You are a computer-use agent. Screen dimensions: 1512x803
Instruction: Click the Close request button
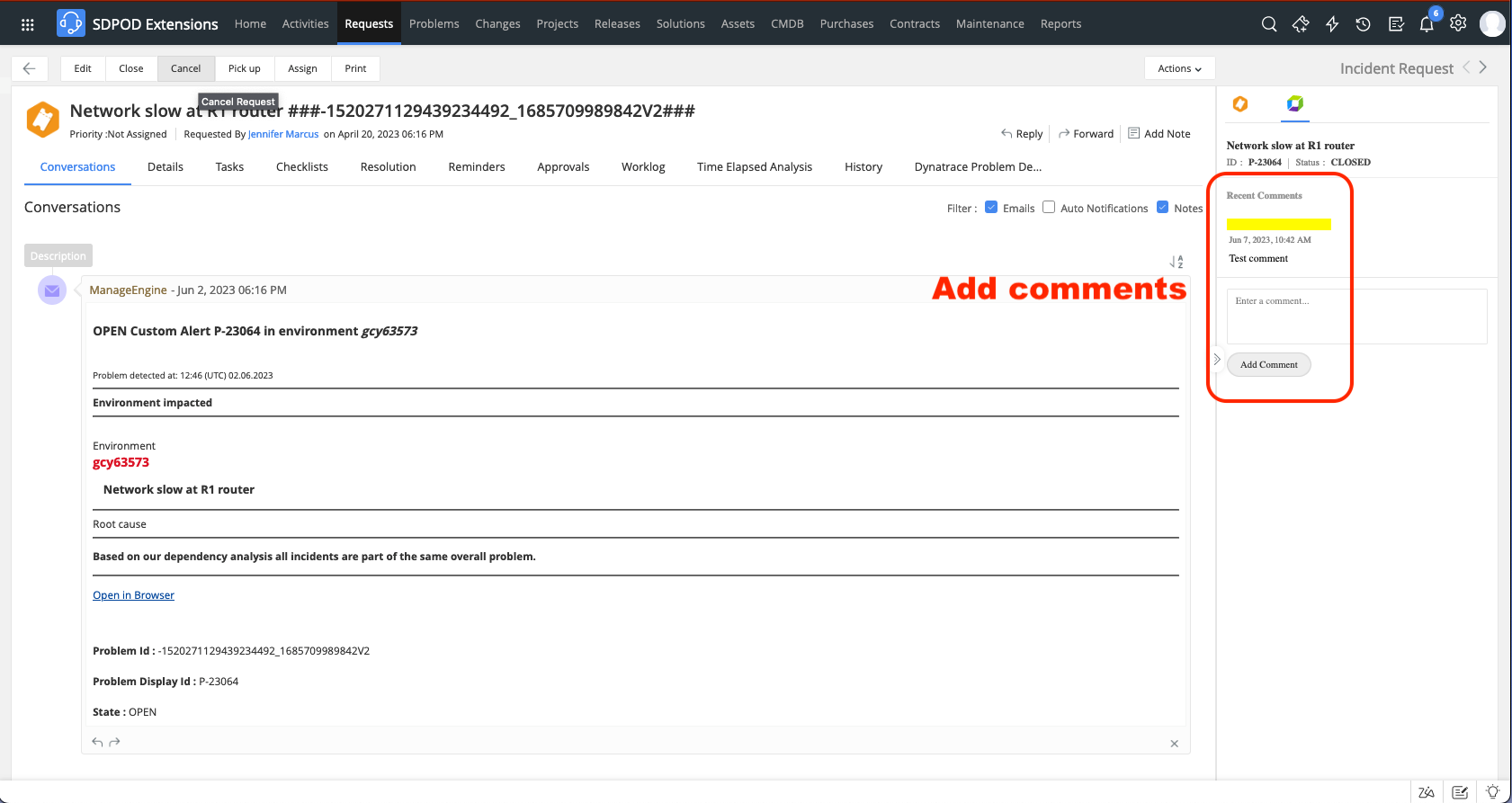131,68
